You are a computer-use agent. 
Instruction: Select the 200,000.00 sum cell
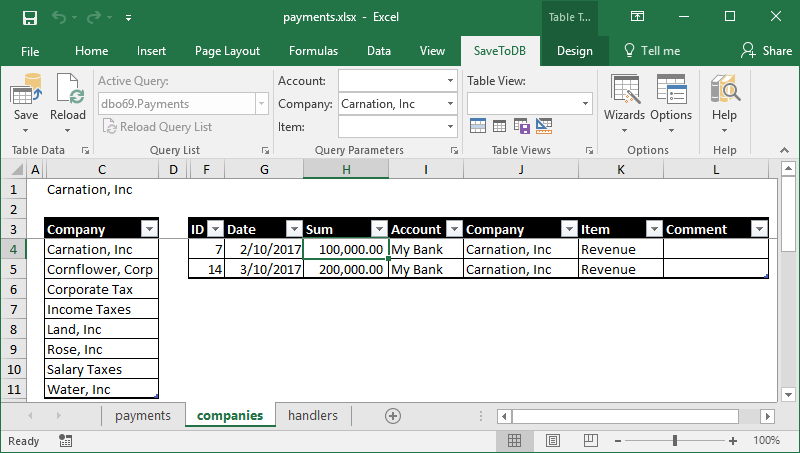pyautogui.click(x=346, y=269)
